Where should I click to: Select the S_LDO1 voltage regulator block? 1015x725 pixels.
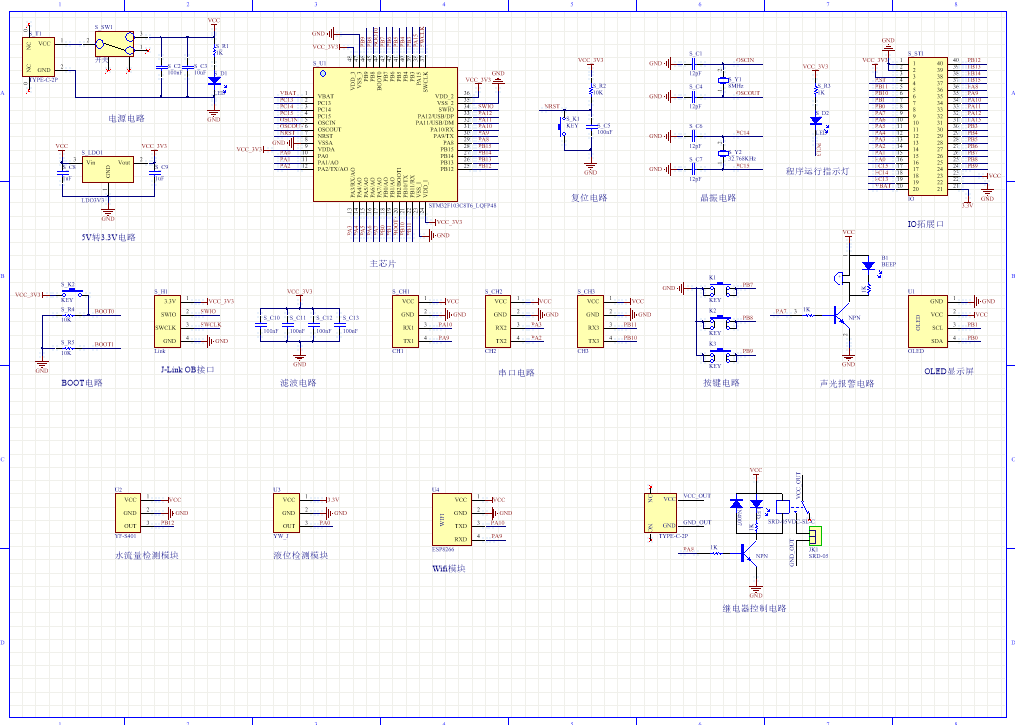coord(108,169)
